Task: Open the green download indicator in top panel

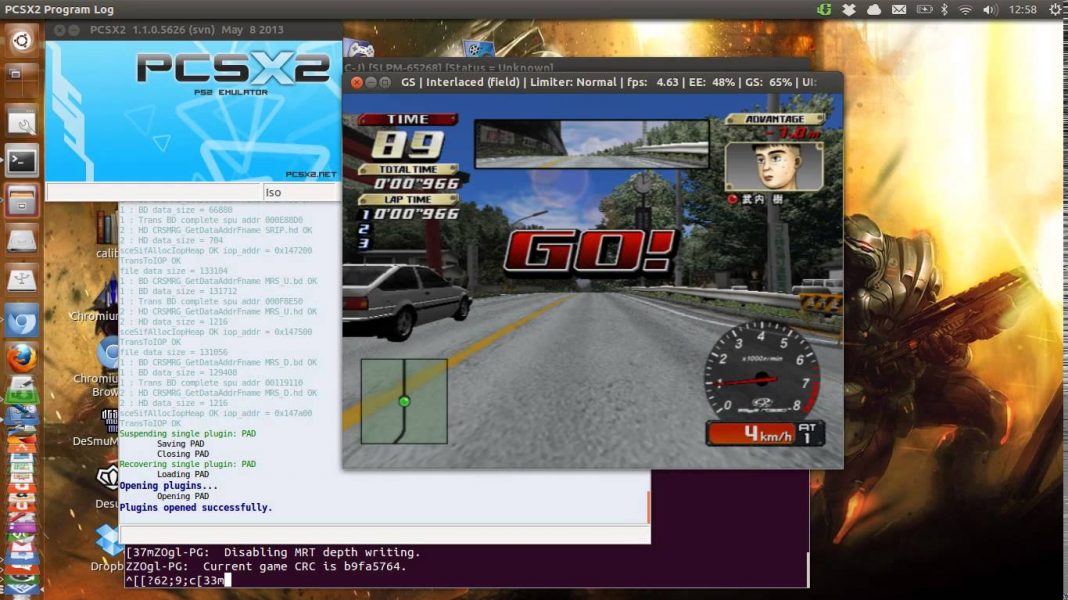Action: pyautogui.click(x=824, y=10)
